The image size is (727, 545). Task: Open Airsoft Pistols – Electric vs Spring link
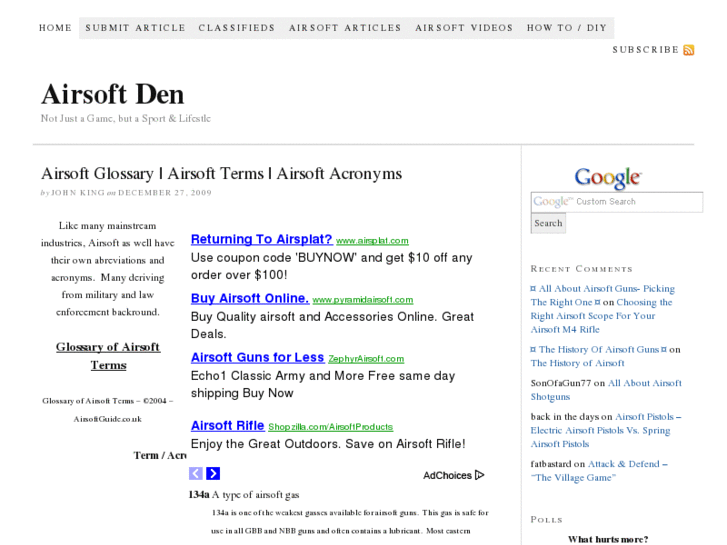[606, 430]
